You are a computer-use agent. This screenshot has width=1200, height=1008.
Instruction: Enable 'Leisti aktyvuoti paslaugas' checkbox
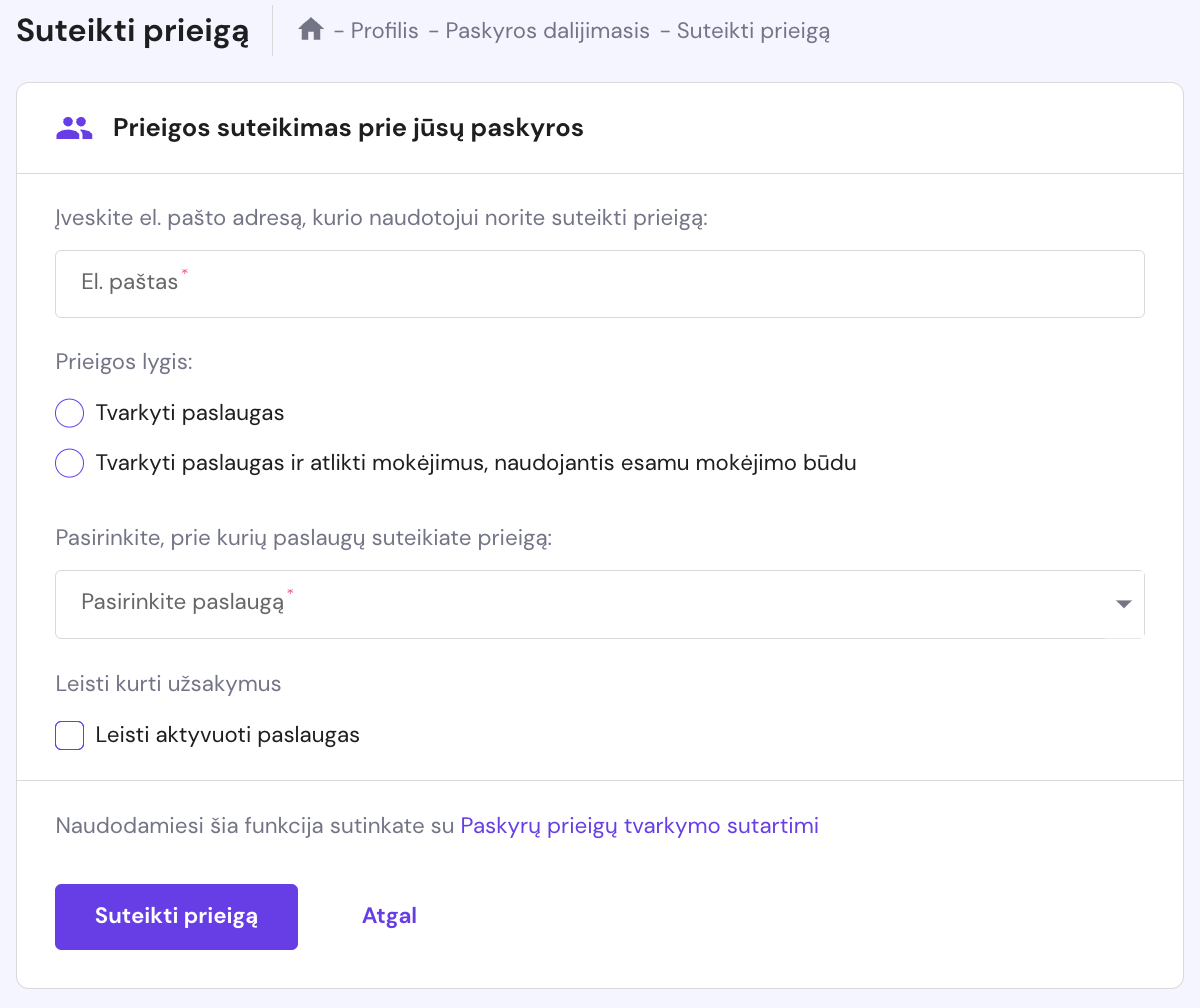pos(69,735)
